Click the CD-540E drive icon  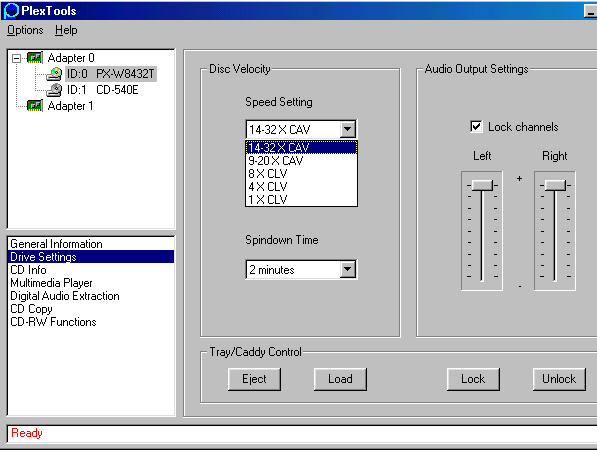54,90
